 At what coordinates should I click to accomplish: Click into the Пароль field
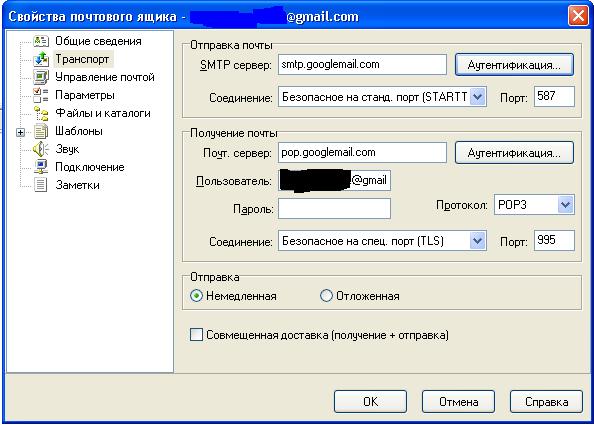[x=334, y=209]
